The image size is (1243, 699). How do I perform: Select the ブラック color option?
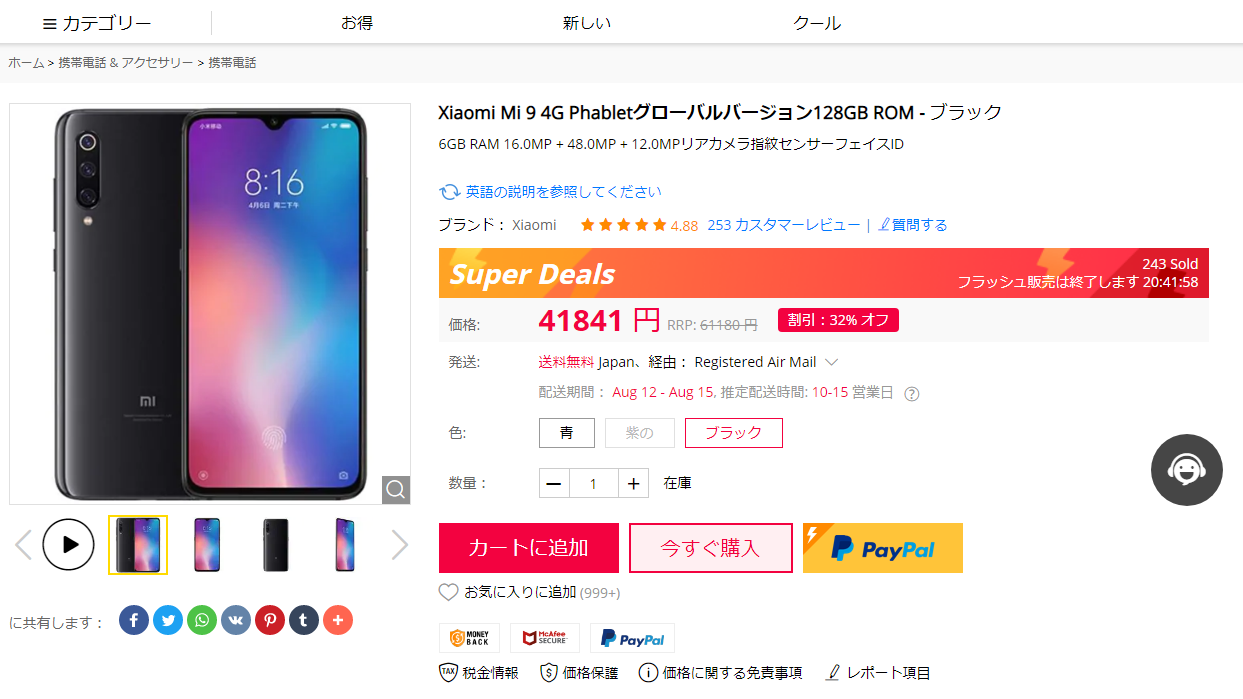coord(734,433)
